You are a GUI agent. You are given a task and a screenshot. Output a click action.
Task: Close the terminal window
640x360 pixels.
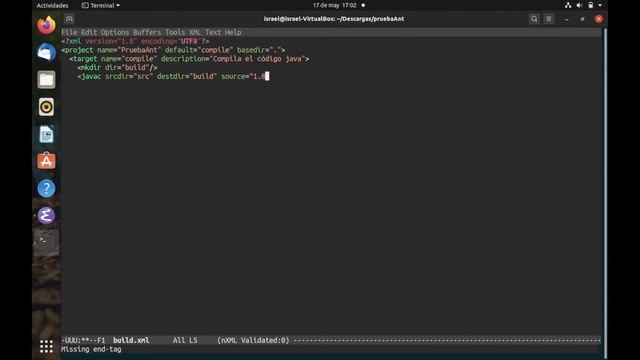(599, 19)
